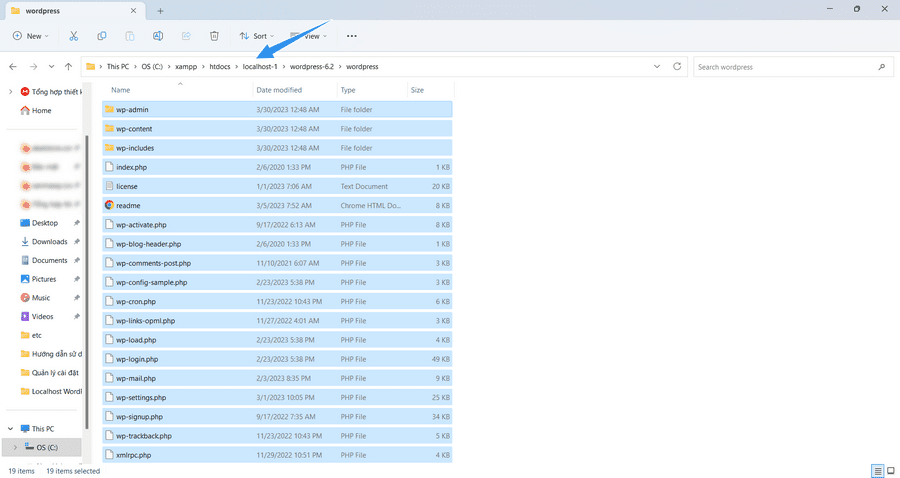Switch to large thumbnails view icon
Viewport: 900px width, 478px height.
891,471
